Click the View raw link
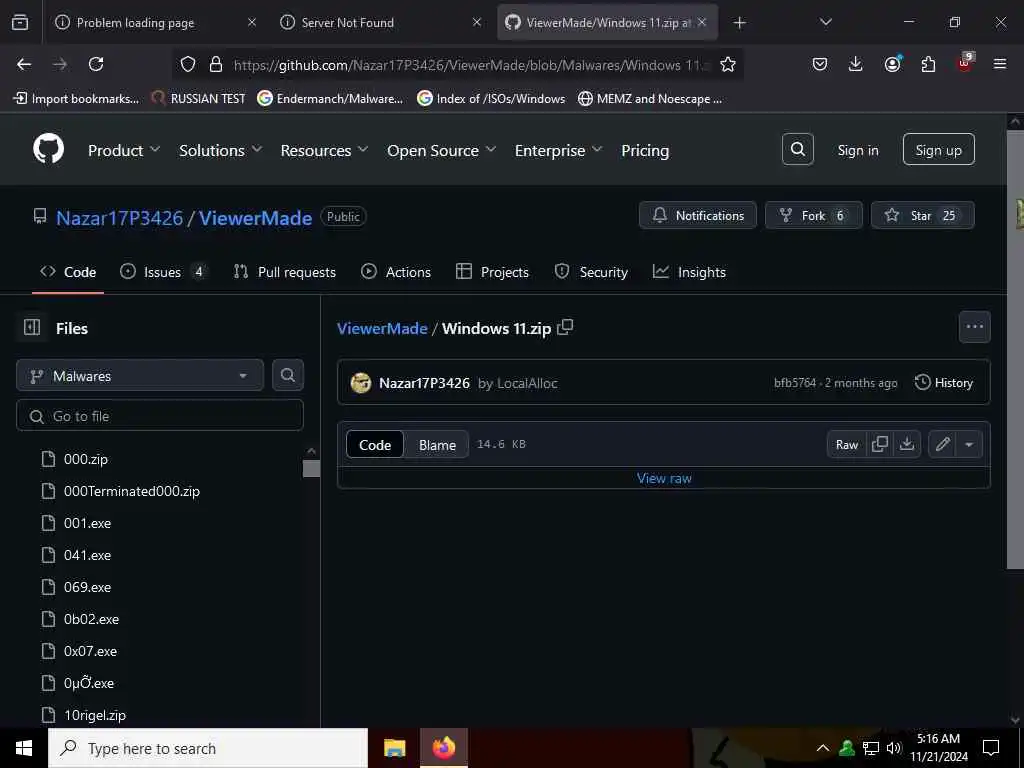The height and width of the screenshot is (768, 1024). tap(664, 478)
